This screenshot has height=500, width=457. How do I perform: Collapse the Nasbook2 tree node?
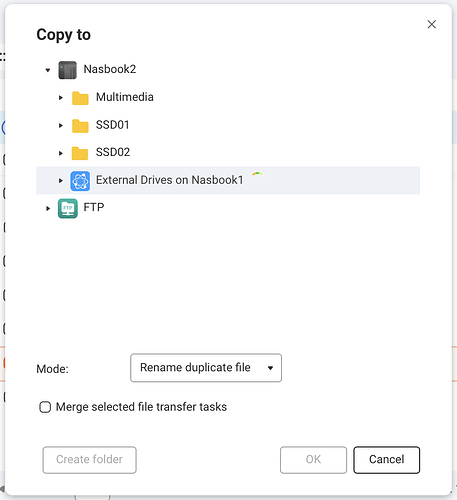(x=48, y=70)
